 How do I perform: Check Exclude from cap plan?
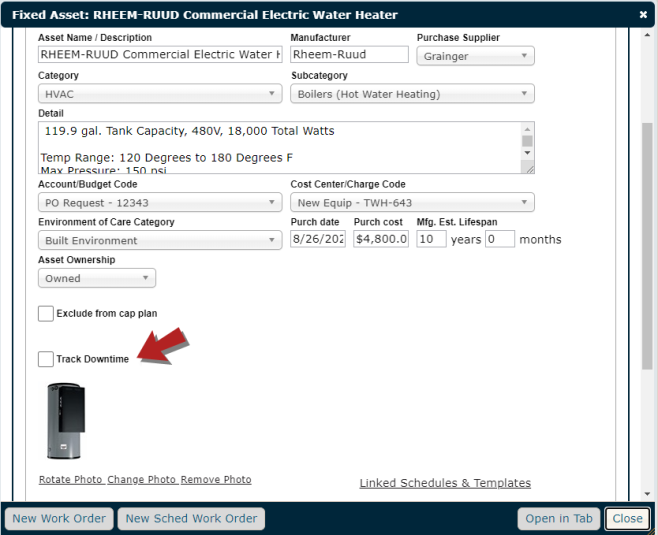pos(46,313)
